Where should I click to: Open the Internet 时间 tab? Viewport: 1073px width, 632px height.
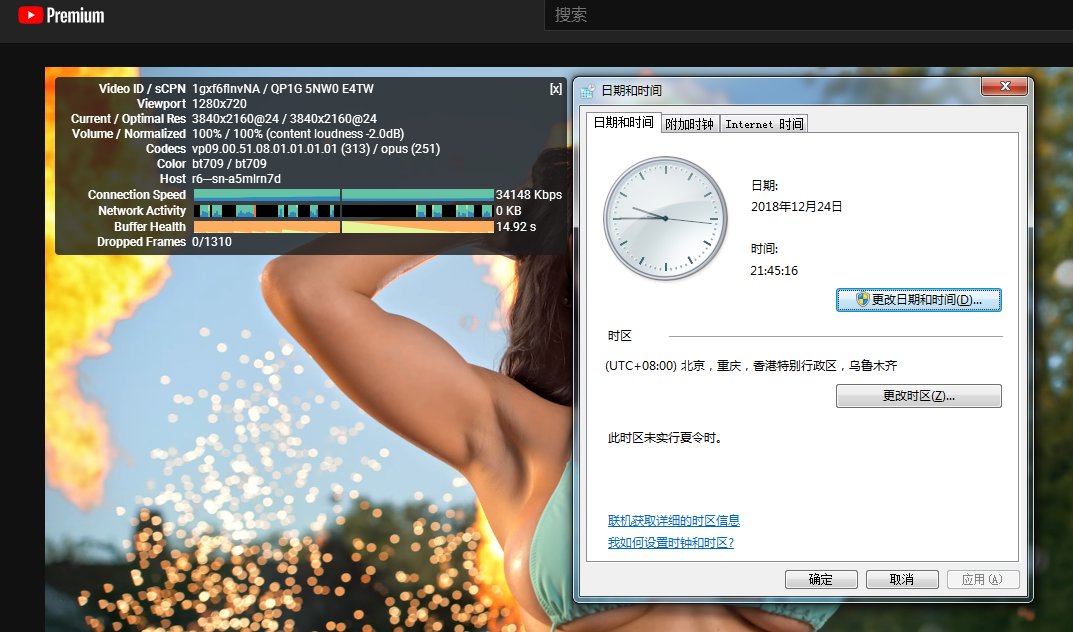pos(763,124)
